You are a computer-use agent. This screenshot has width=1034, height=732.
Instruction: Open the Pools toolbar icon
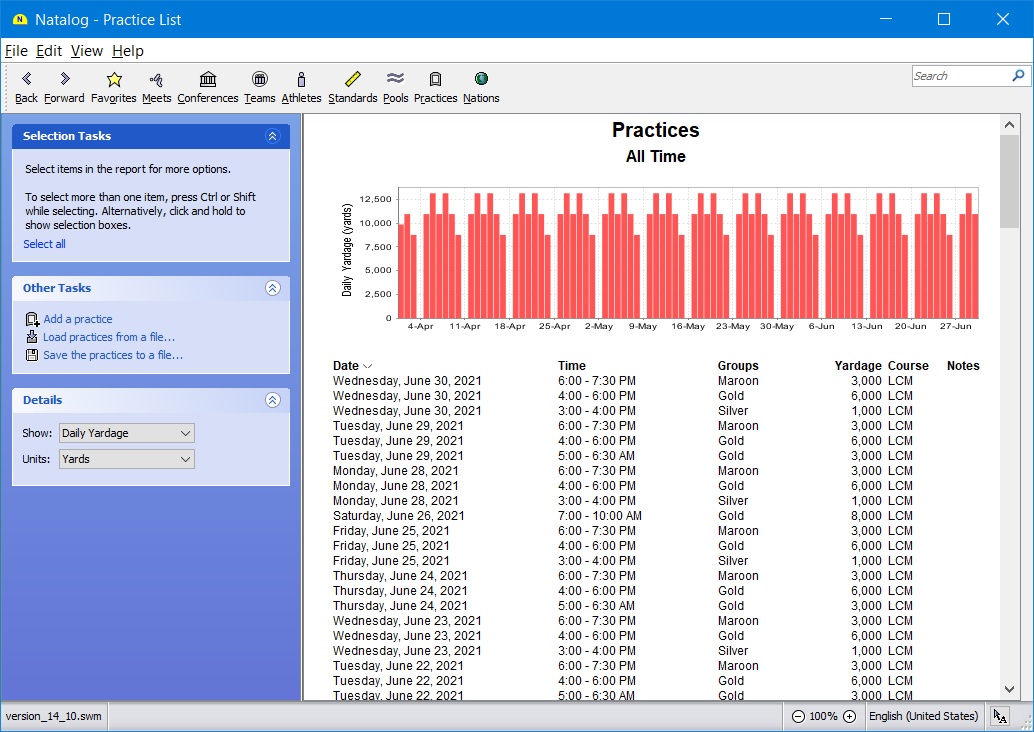point(395,87)
